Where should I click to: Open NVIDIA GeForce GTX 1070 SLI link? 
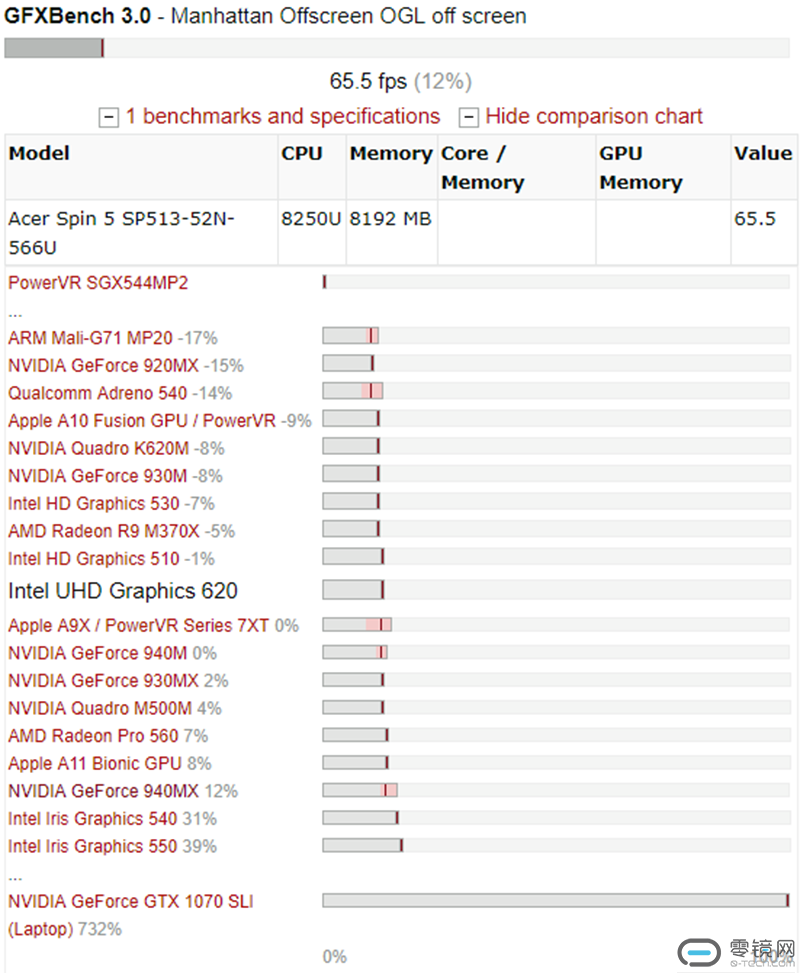[130, 915]
